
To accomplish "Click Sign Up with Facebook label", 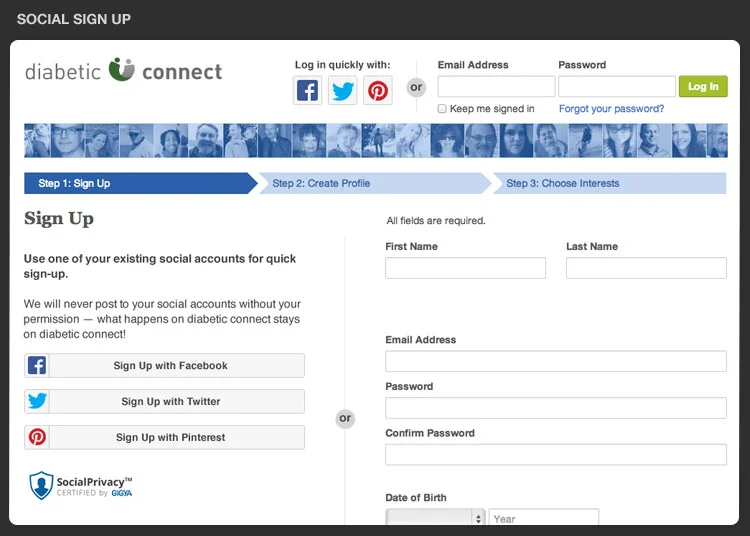I will [170, 365].
